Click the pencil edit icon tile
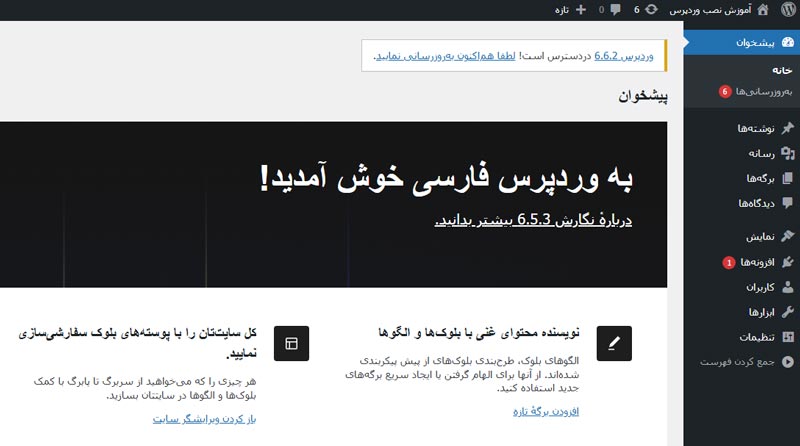This screenshot has height=446, width=800. [x=614, y=343]
